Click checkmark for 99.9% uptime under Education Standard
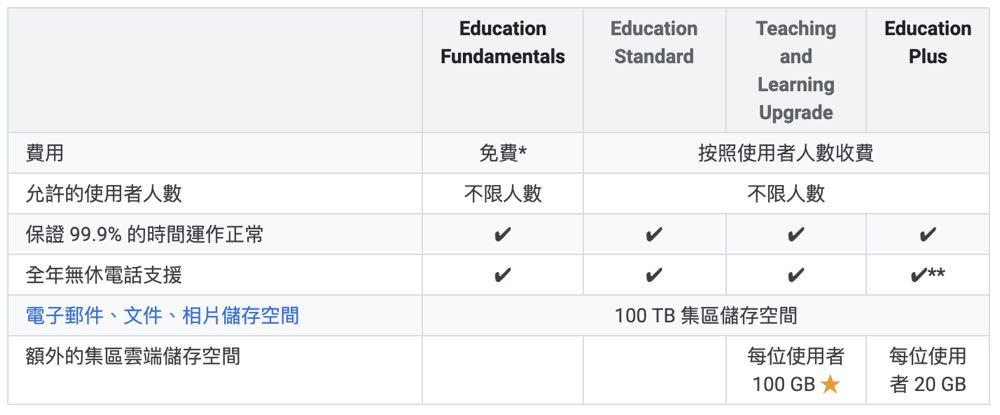 [654, 235]
